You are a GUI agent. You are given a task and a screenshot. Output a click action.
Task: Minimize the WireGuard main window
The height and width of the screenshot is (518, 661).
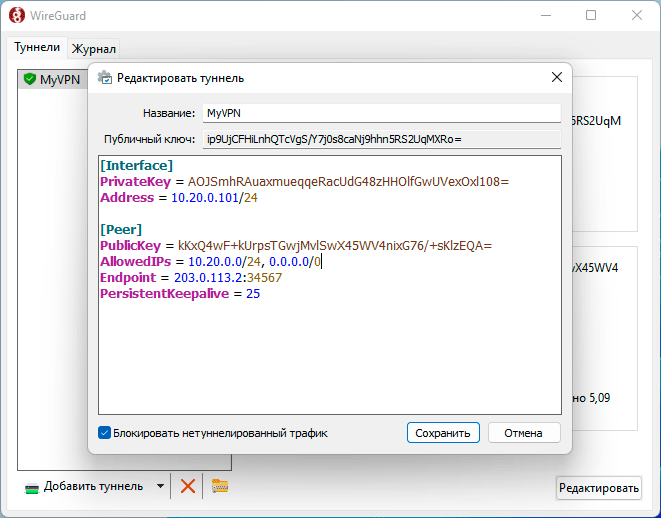[x=545, y=16]
